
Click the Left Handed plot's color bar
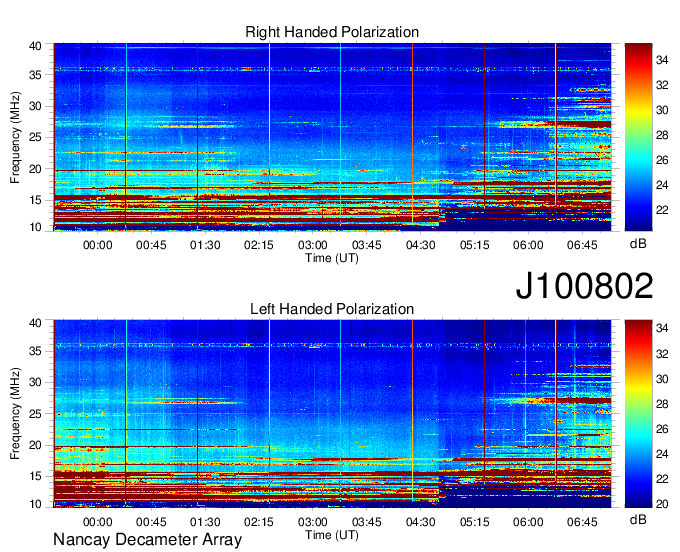pos(638,414)
